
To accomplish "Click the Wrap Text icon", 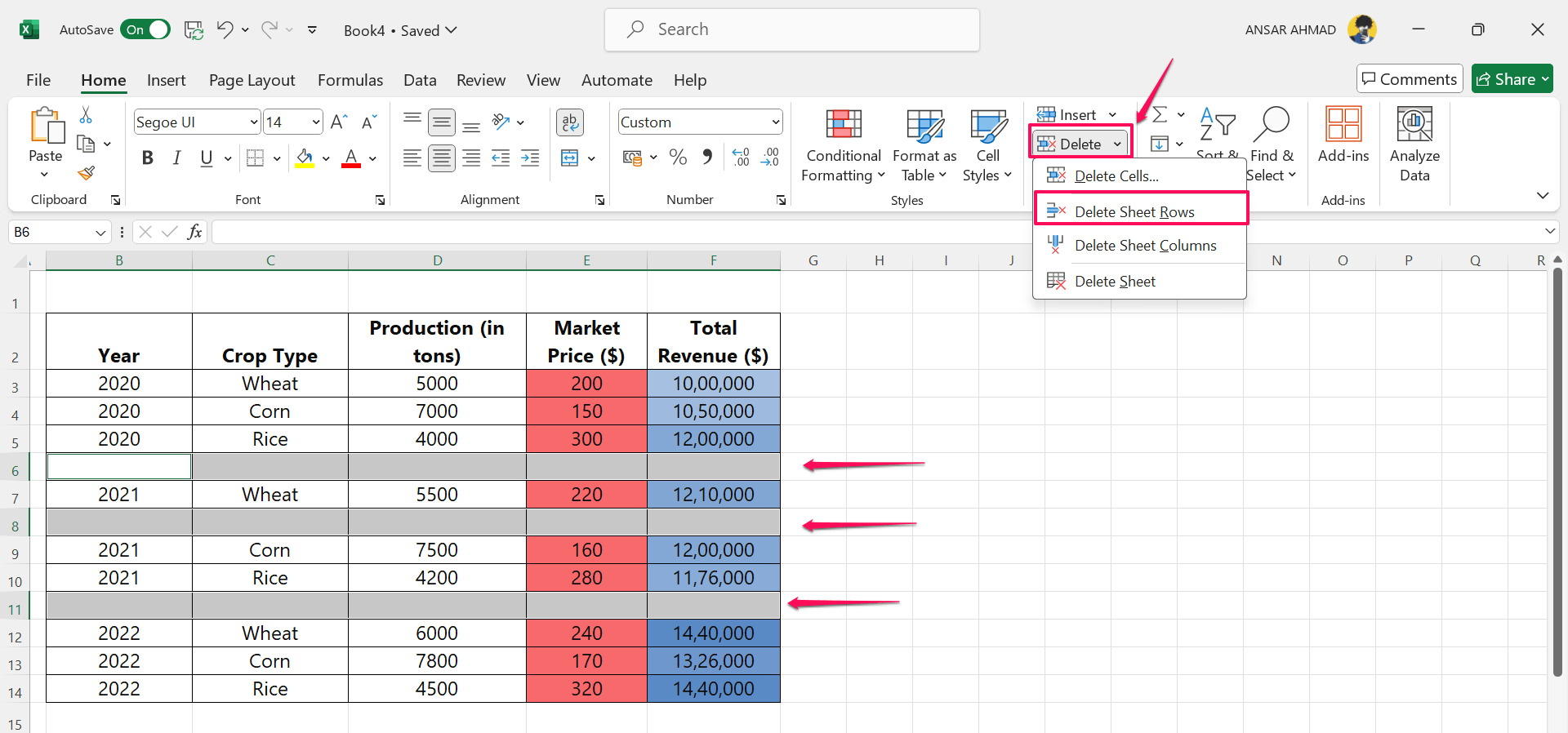I will point(569,122).
